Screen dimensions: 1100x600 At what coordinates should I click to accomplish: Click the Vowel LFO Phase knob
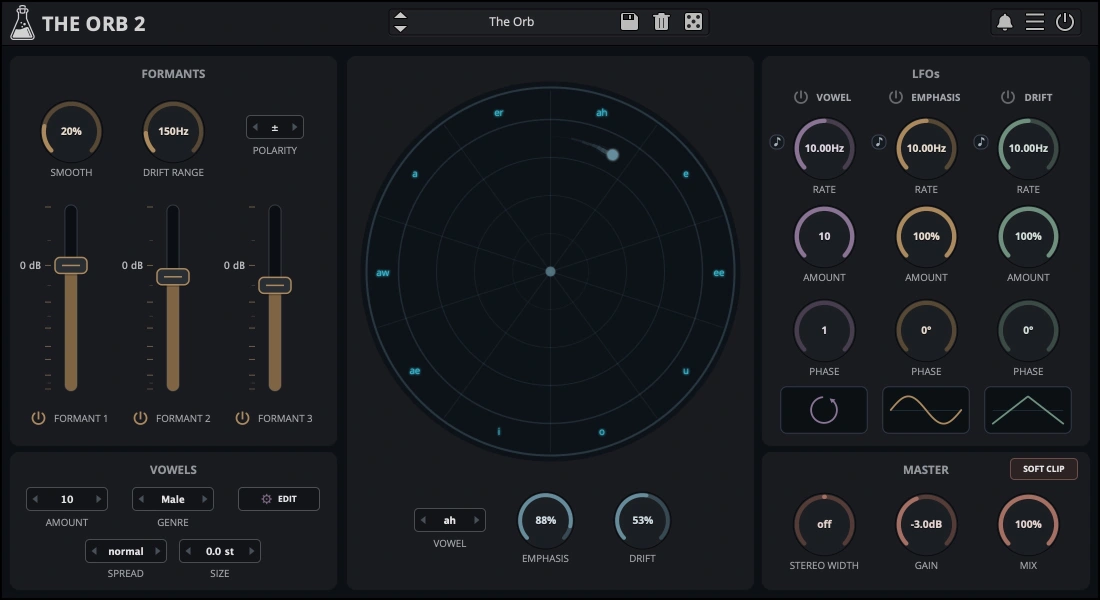(x=824, y=331)
